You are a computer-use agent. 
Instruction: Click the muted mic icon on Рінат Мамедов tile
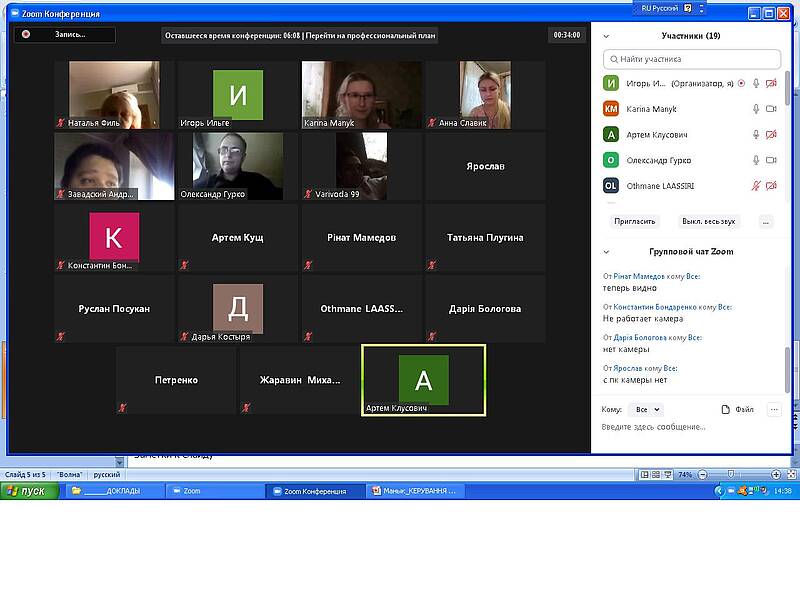pos(308,265)
